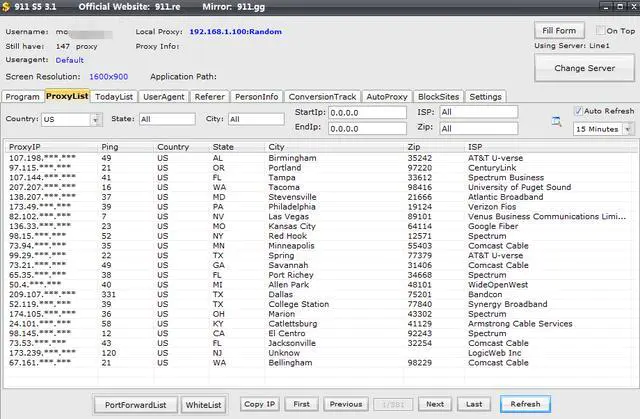The width and height of the screenshot is (640, 419).
Task: Open the 15 Minutes refresh interval dropdown
Action: point(627,129)
